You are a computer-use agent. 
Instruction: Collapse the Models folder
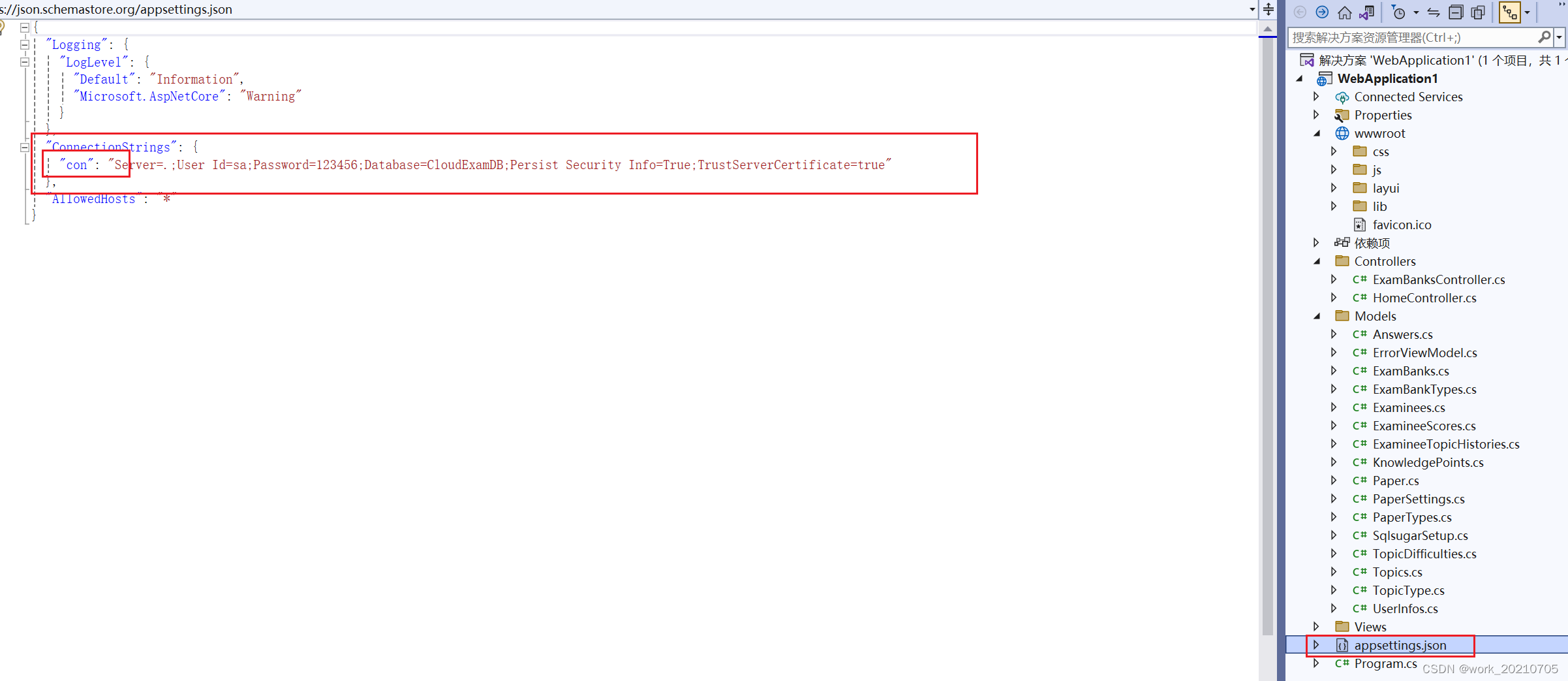tap(1317, 315)
